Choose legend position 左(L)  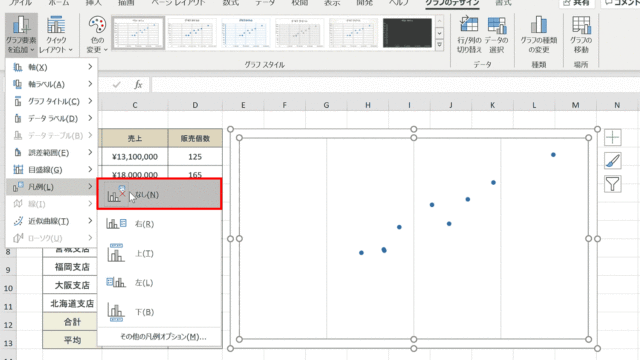coord(160,282)
